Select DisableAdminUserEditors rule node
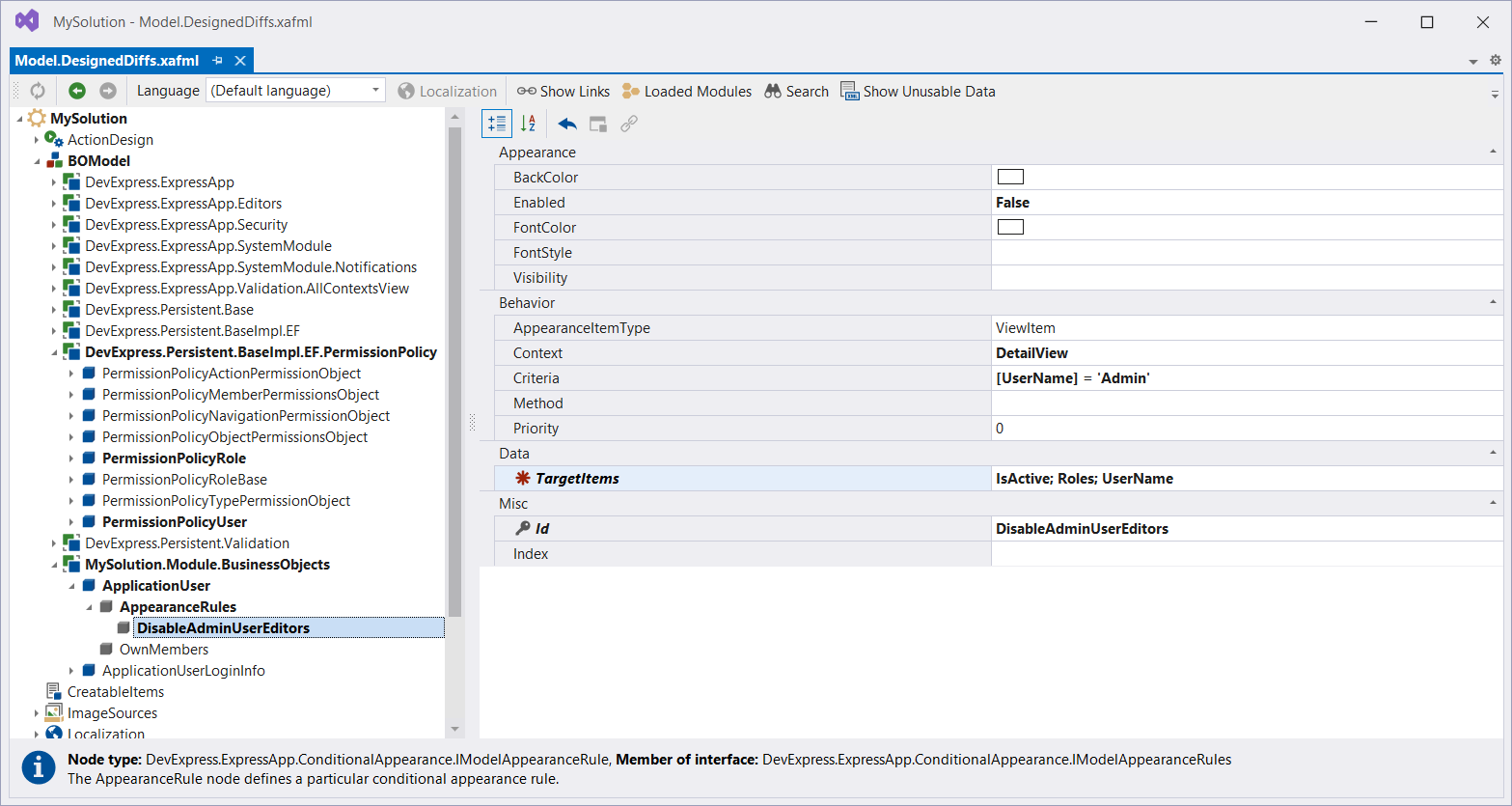The width and height of the screenshot is (1512, 806). tap(223, 628)
